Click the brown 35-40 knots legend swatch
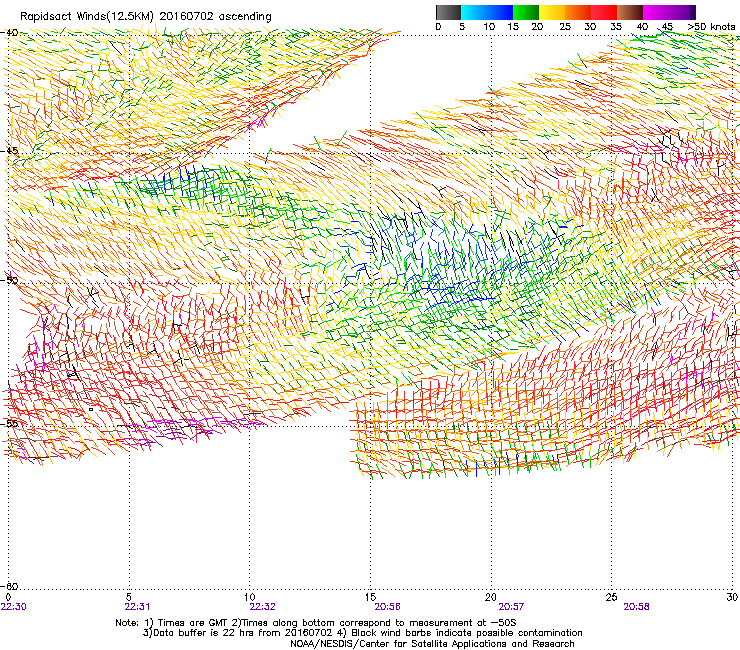740x650 pixels. tap(630, 12)
